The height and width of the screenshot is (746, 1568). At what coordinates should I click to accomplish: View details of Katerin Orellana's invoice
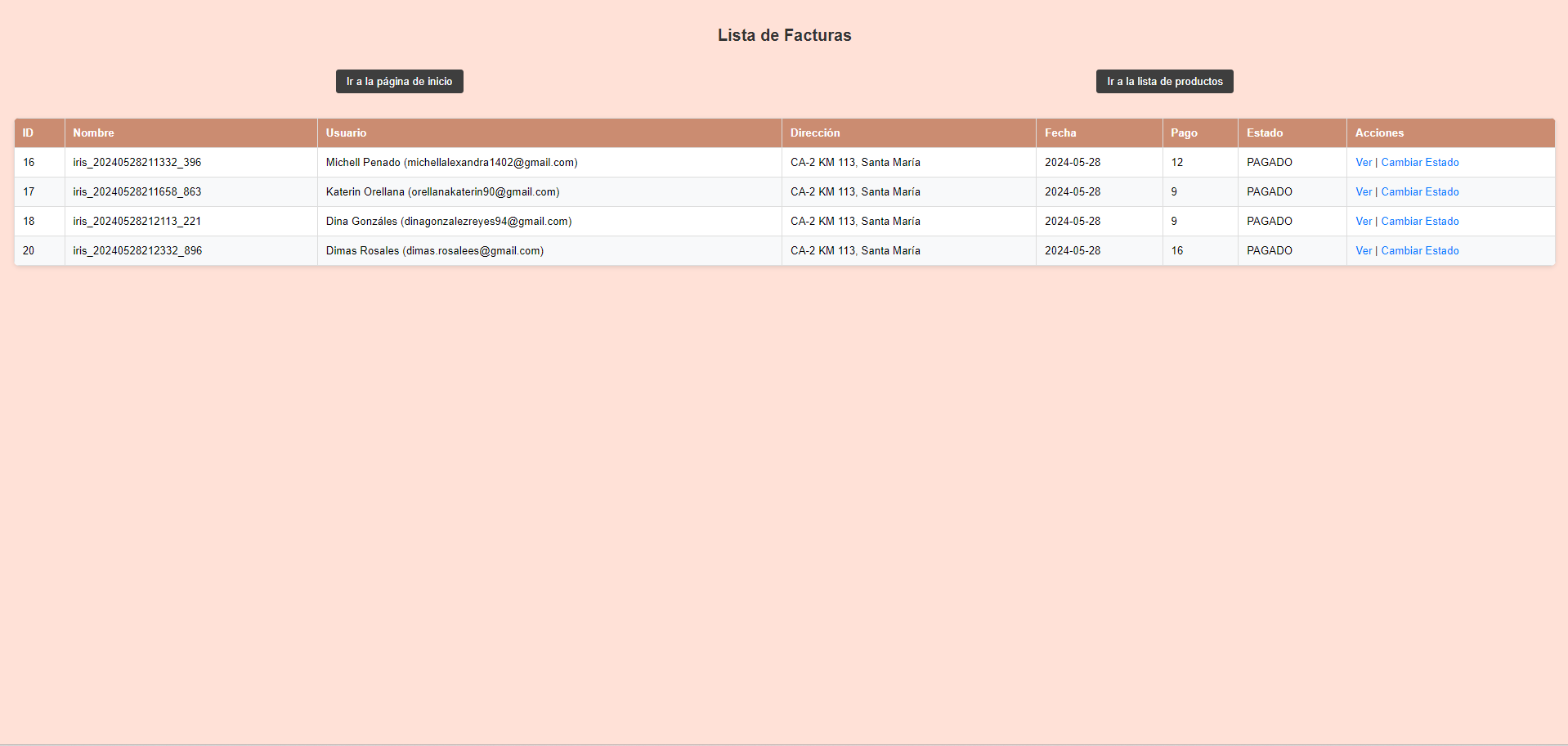(x=1363, y=191)
